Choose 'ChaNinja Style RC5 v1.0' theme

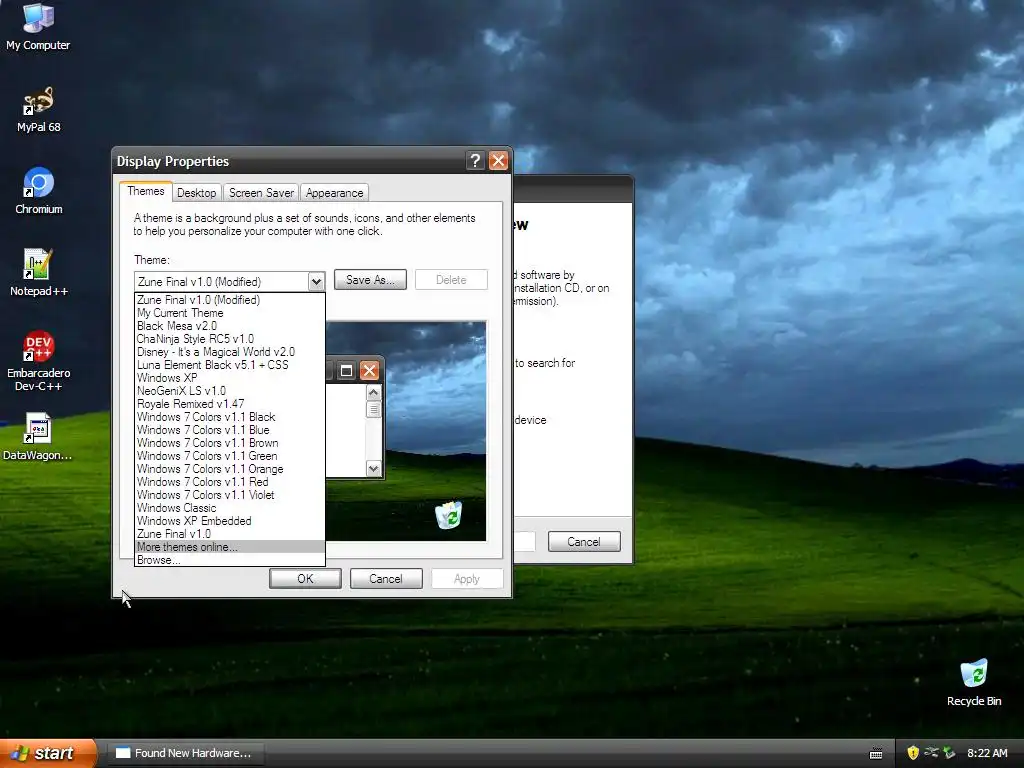coord(229,339)
